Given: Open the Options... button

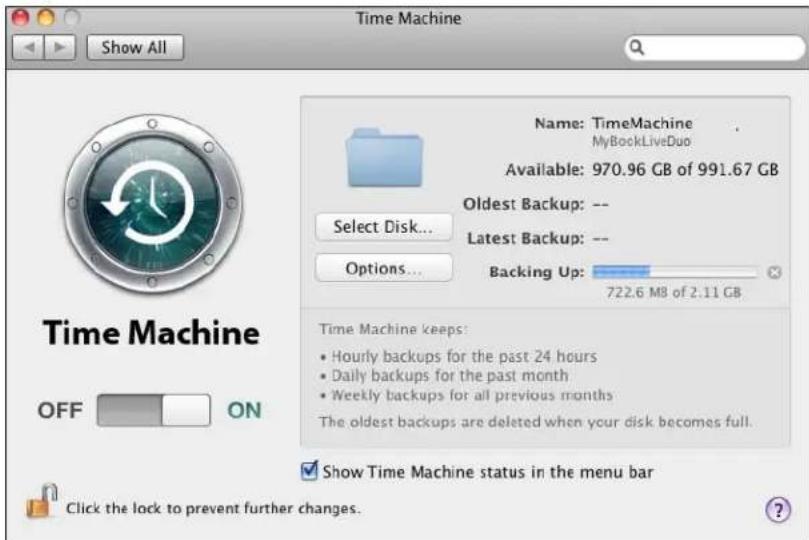Looking at the screenshot, I should point(383,268).
